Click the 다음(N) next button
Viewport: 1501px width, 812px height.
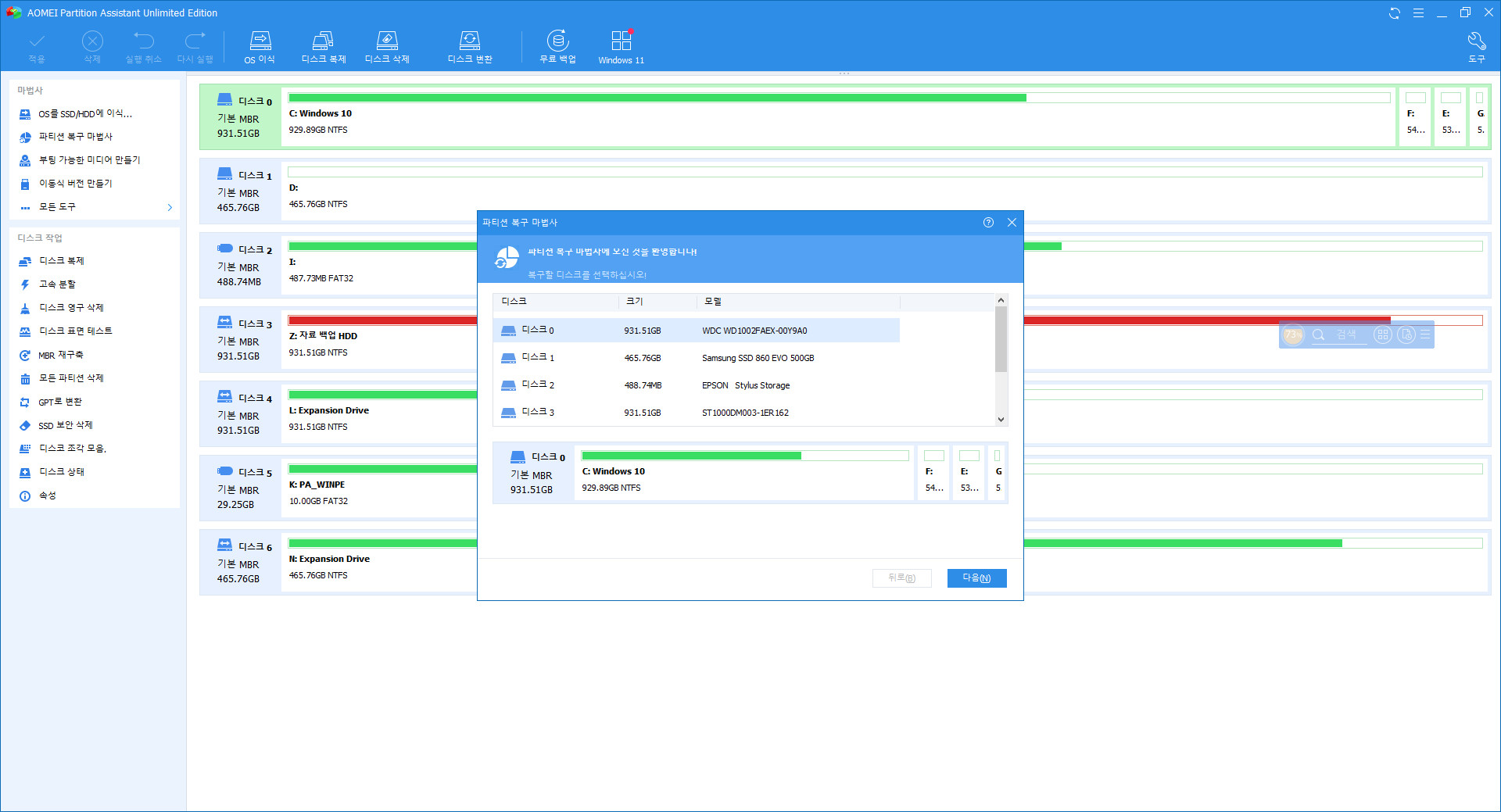[976, 578]
